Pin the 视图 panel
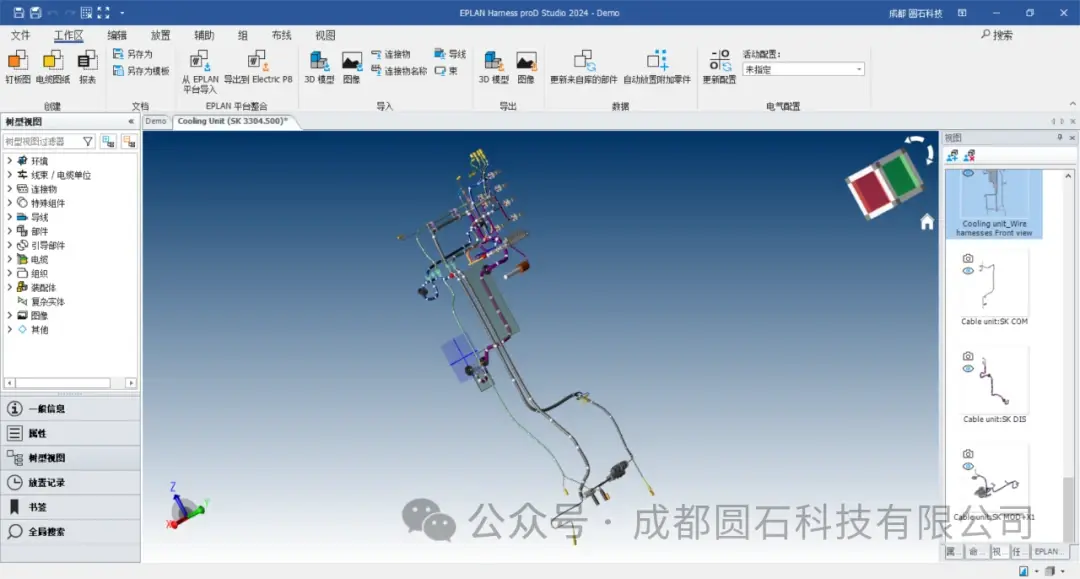Screen dimensions: 1080x579 [1059, 138]
